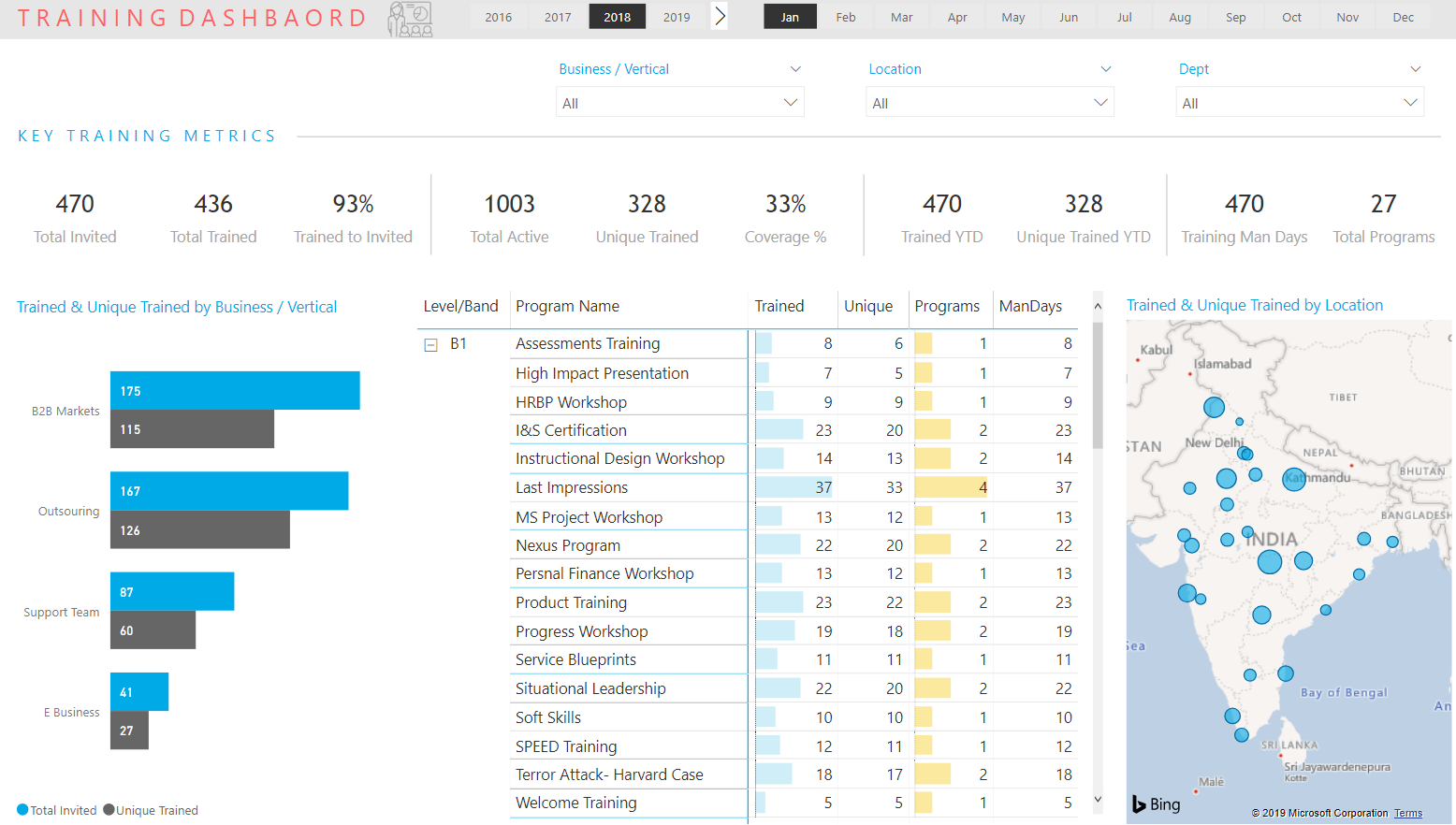
Task: Toggle the Dec month filter
Action: point(1403,17)
